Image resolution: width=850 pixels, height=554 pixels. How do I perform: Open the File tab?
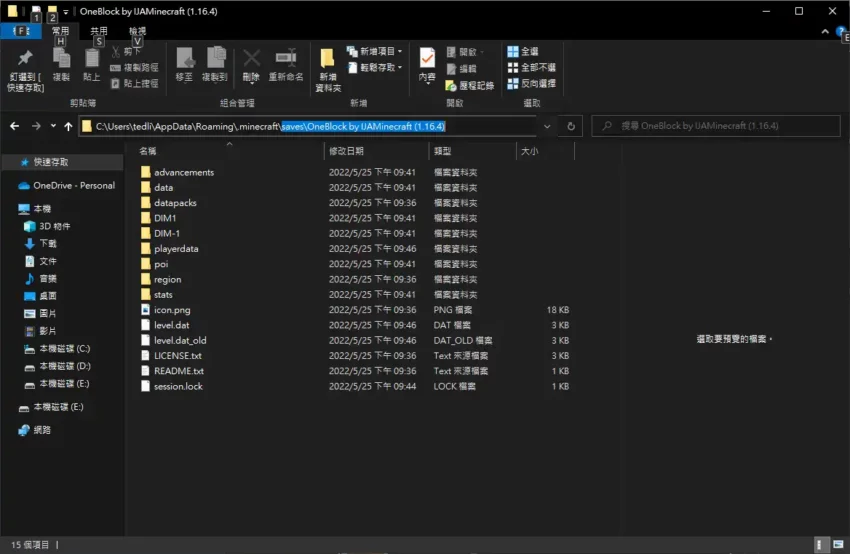[x=21, y=31]
